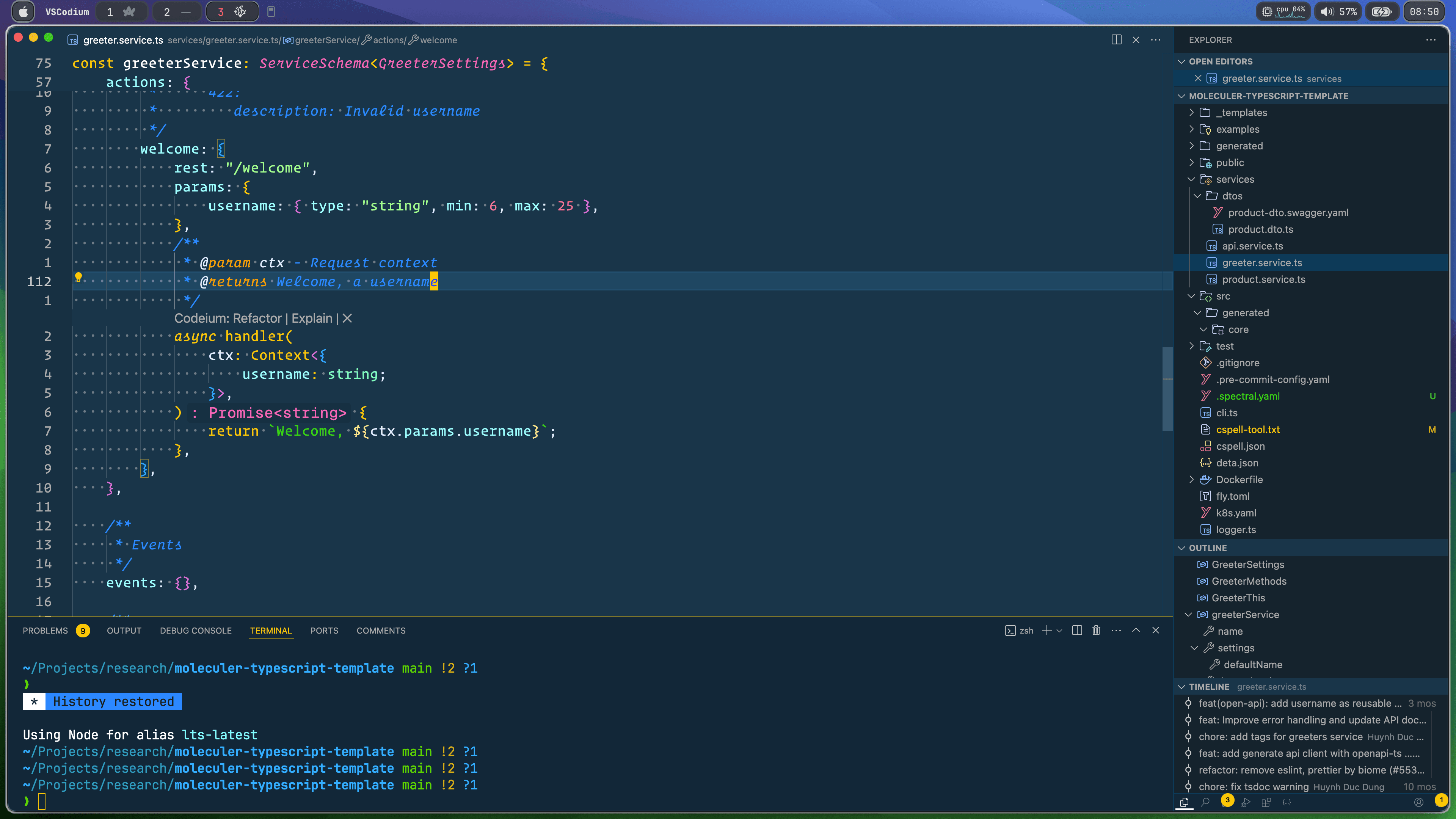The width and height of the screenshot is (1456, 819).
Task: Click the greeterService breadcrumb segment
Action: (320, 40)
